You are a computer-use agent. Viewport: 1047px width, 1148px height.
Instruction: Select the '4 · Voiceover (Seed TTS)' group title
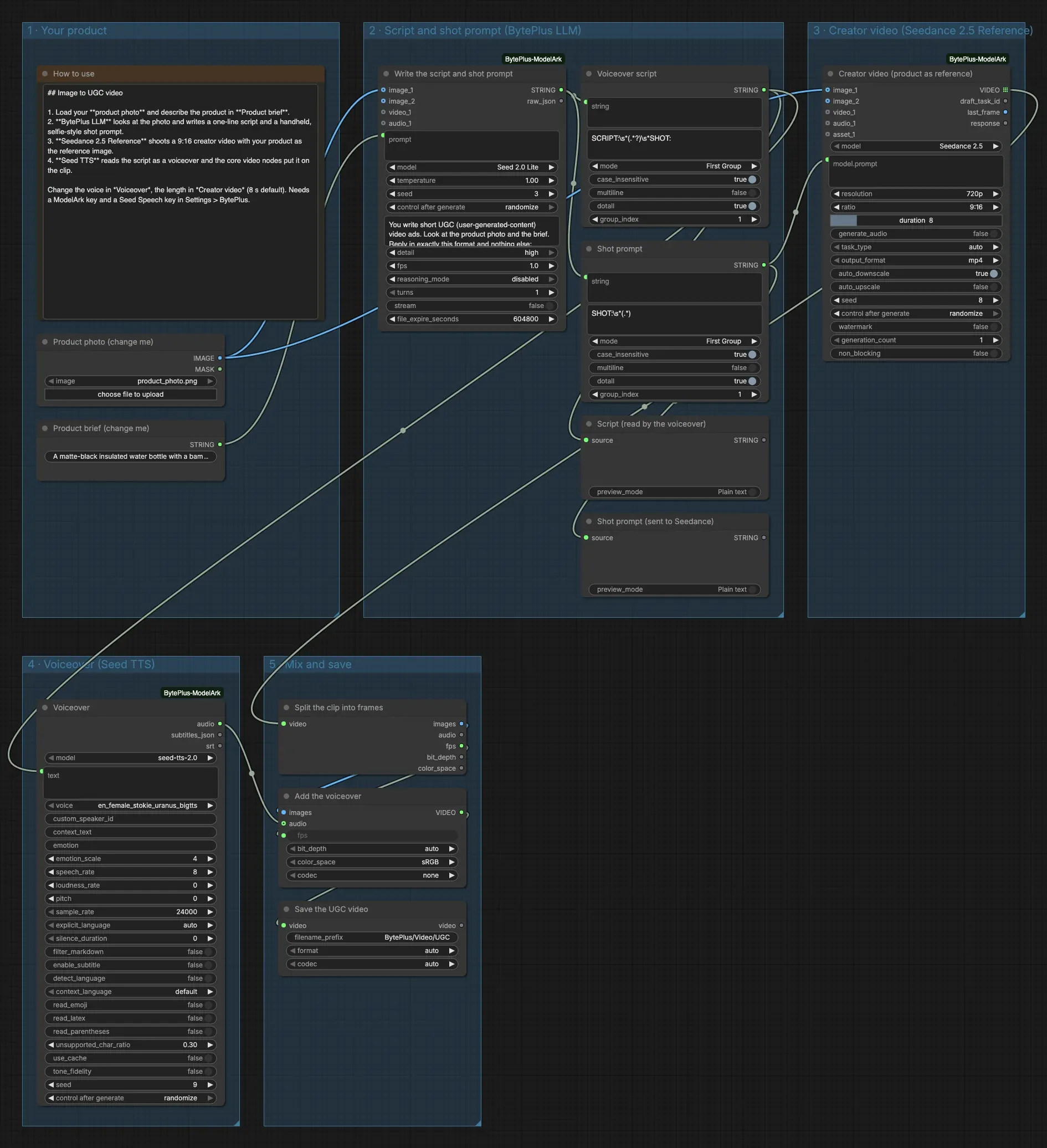click(91, 664)
